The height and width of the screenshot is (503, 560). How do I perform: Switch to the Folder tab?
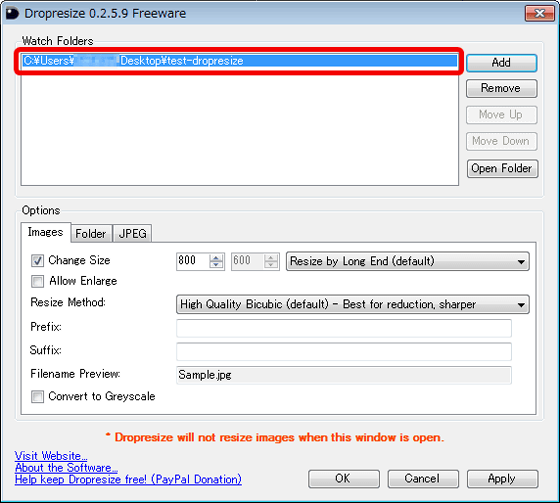91,234
